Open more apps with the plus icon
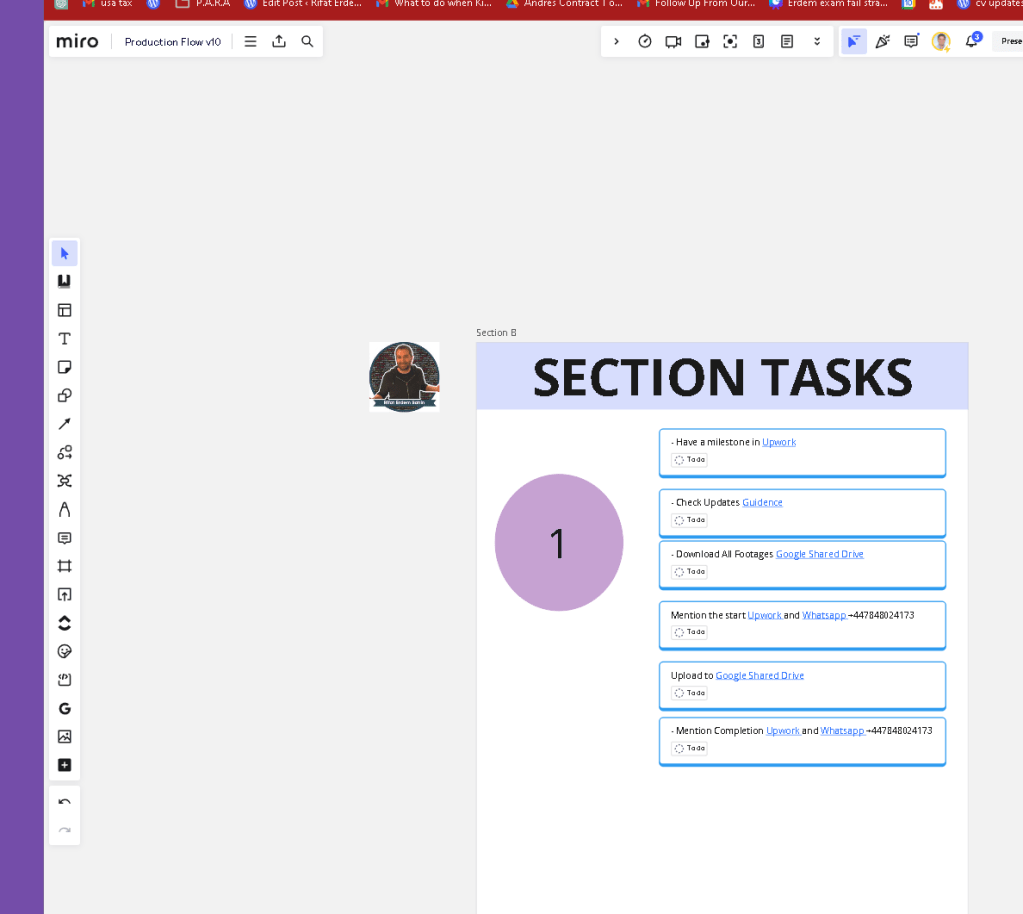This screenshot has height=914, width=1023. (x=65, y=765)
